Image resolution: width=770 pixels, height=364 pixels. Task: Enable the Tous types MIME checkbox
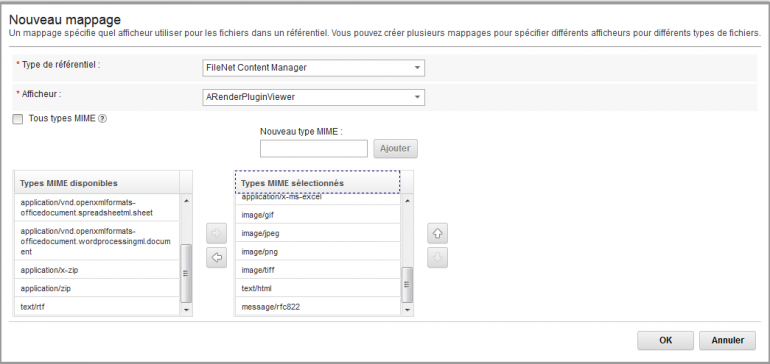point(18,119)
